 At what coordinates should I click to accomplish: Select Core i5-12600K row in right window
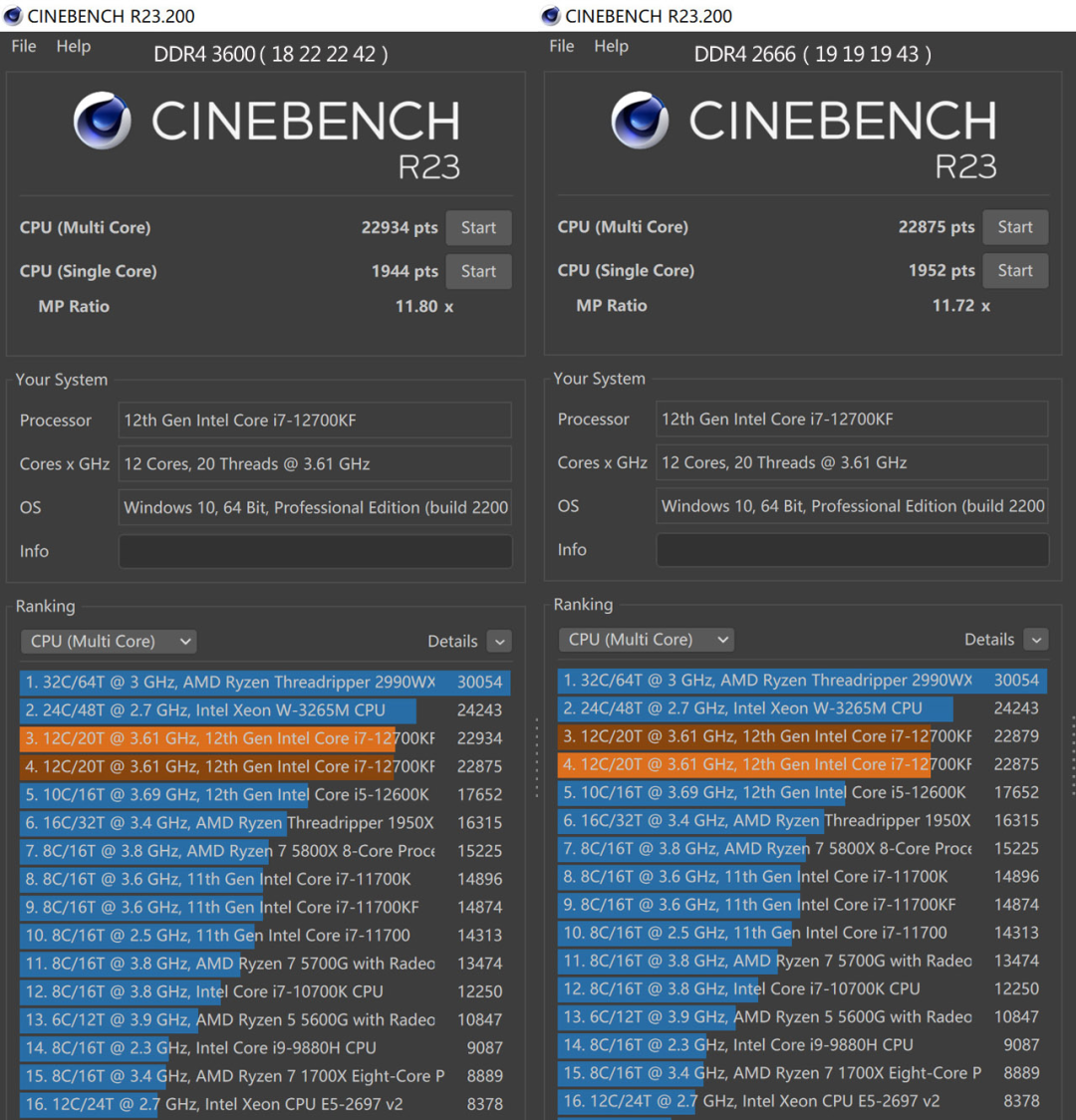[x=803, y=792]
